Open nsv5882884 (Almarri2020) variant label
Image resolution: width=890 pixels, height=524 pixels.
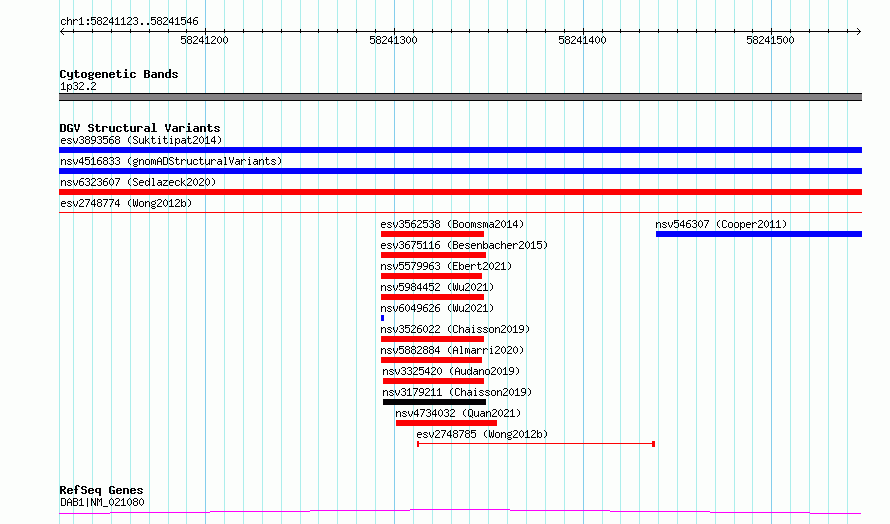[452, 350]
